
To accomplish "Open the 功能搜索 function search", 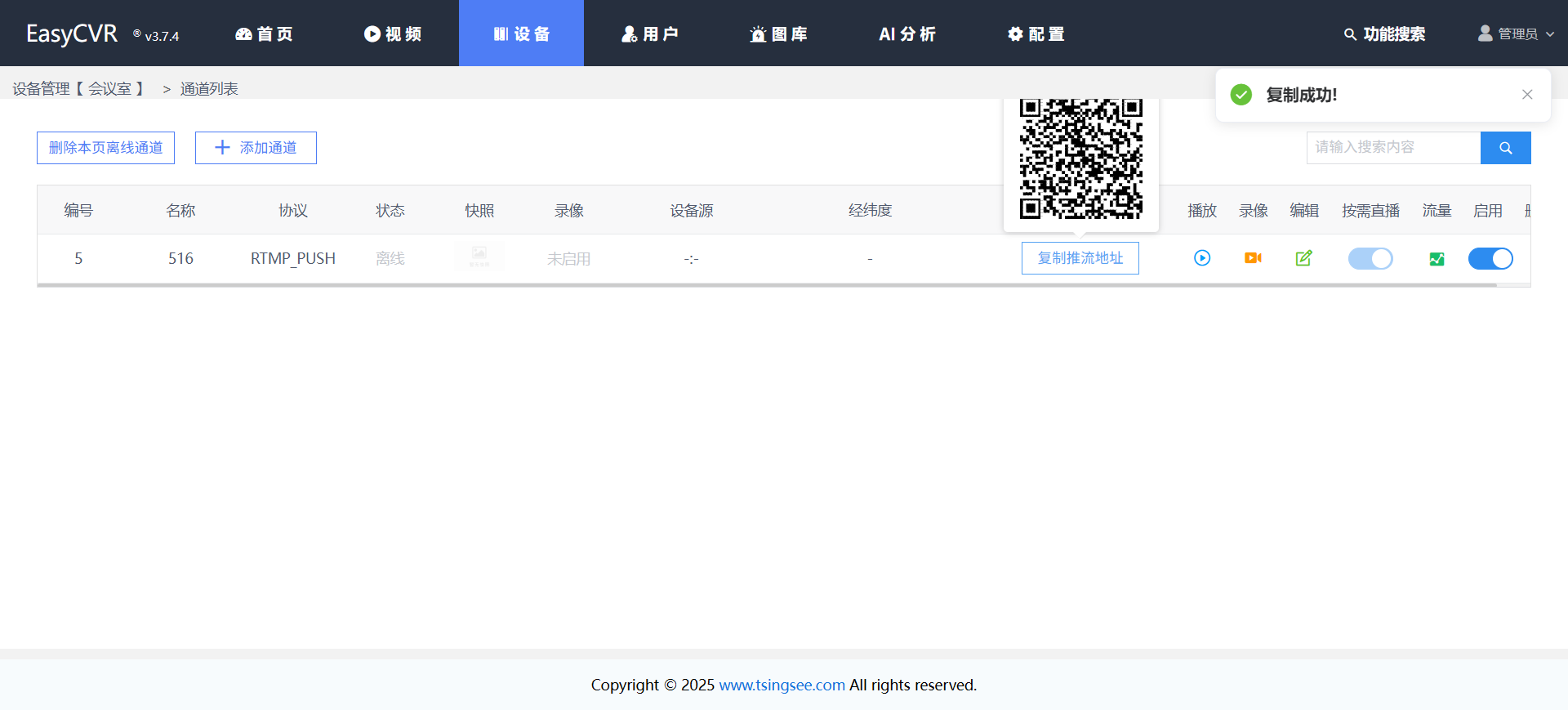I will [x=1384, y=33].
